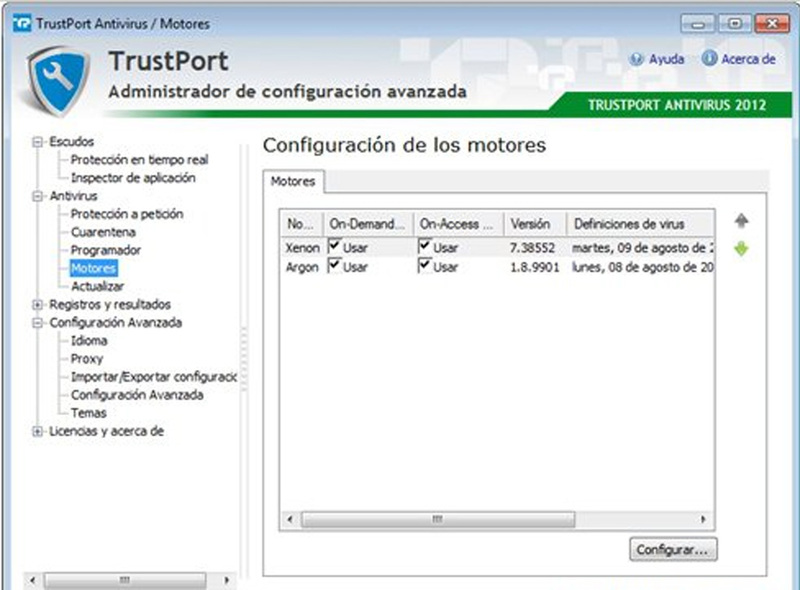This screenshot has width=800, height=590.
Task: Click version value 7.38552
Action: [x=532, y=248]
